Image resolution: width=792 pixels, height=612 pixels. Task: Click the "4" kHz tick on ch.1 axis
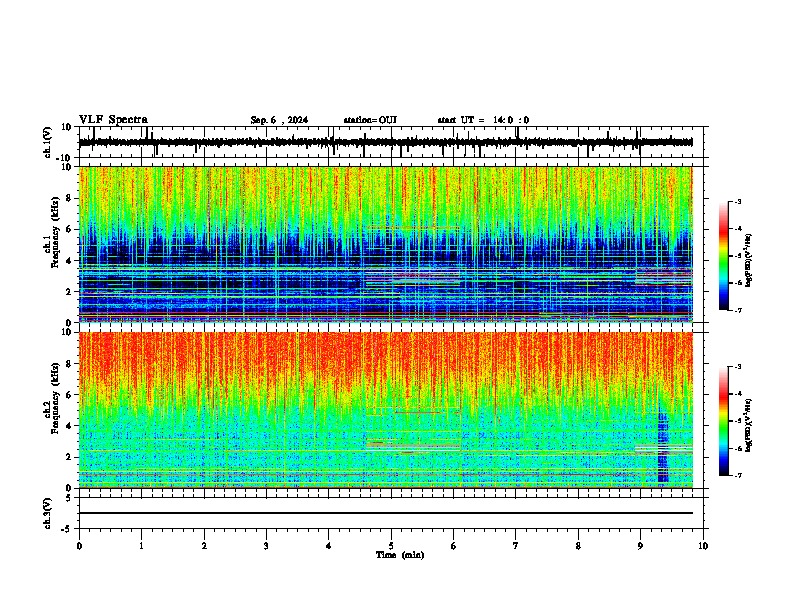(x=69, y=261)
